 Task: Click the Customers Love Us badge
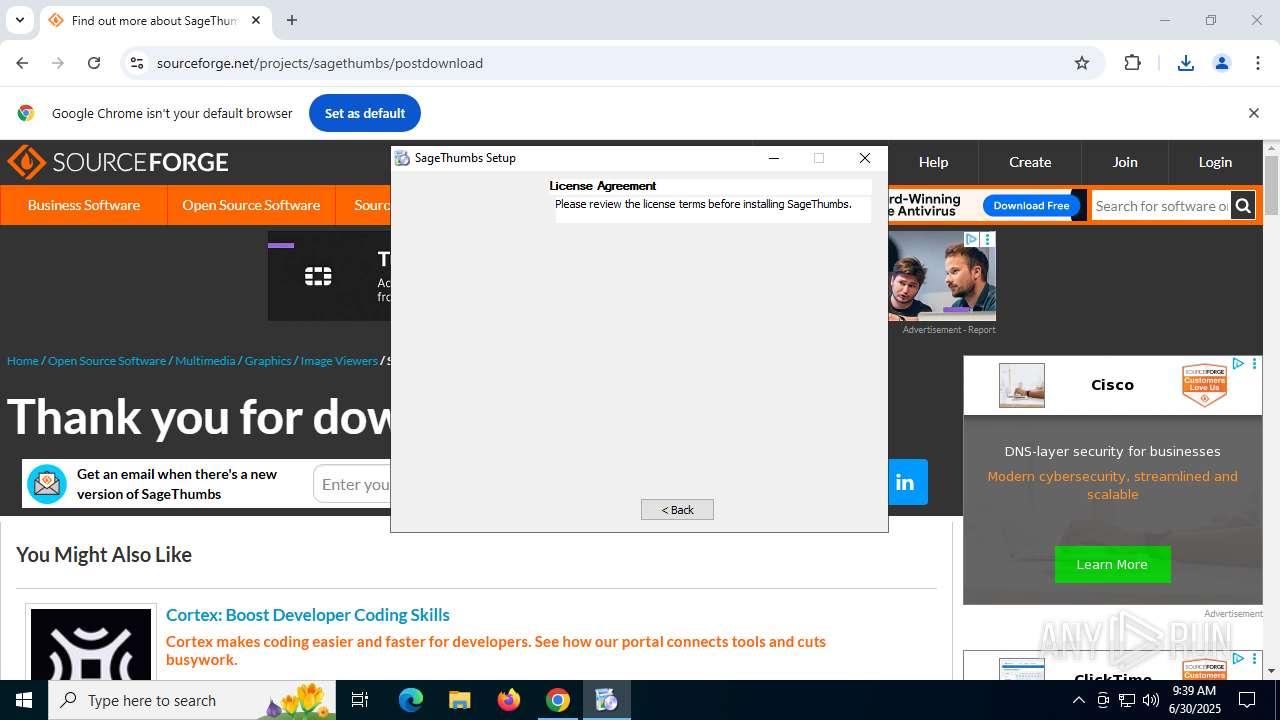(1204, 385)
